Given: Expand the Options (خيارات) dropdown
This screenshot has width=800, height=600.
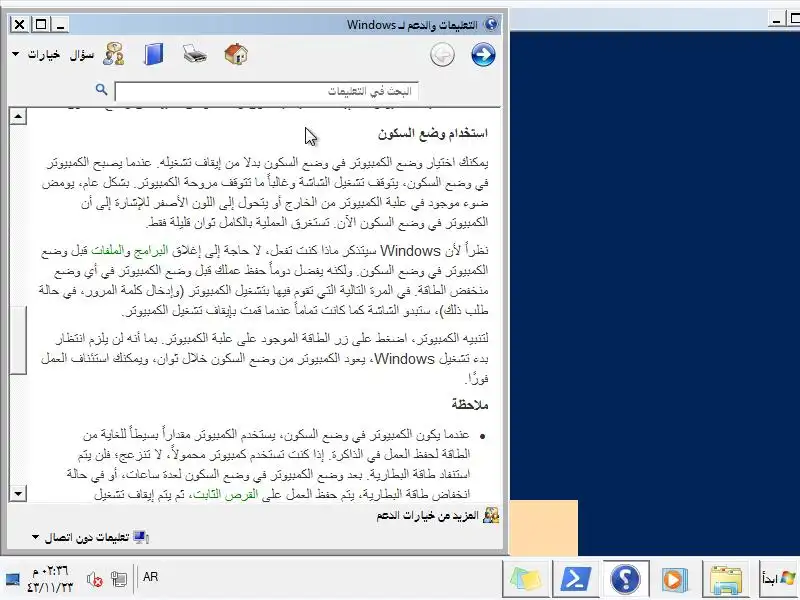Looking at the screenshot, I should point(36,54).
